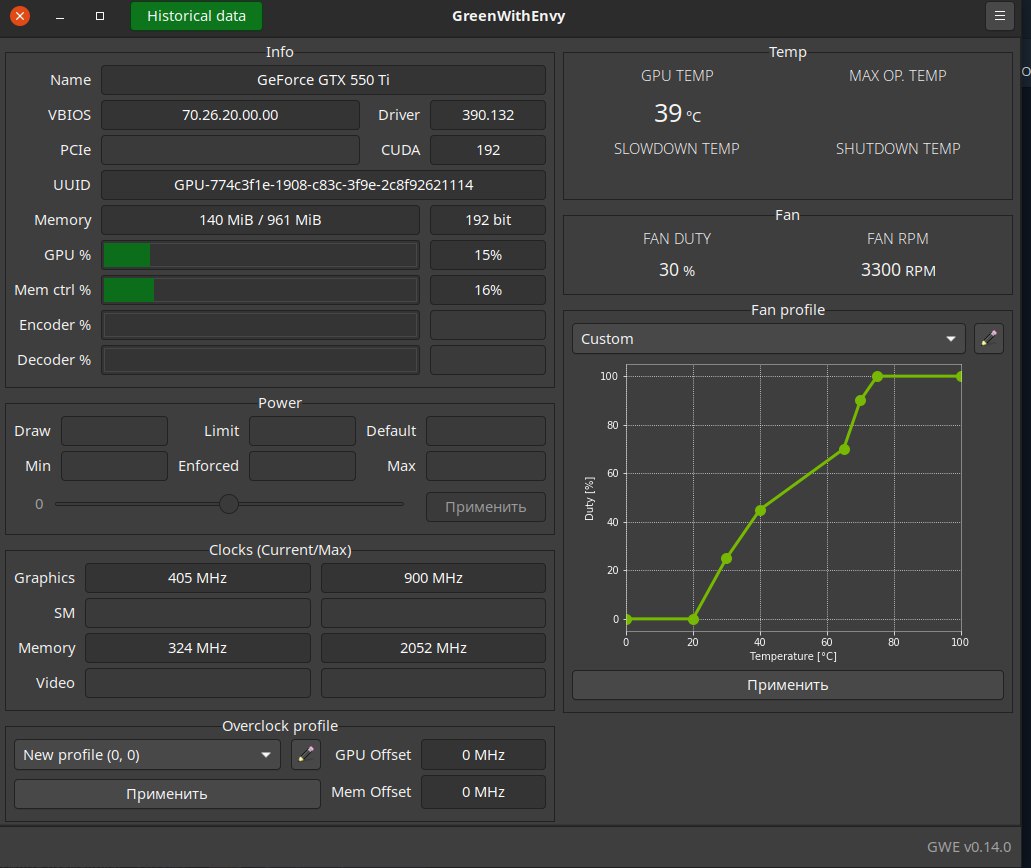Maximize the GreenWithEnvy window
This screenshot has height=868, width=1031.
click(x=100, y=16)
